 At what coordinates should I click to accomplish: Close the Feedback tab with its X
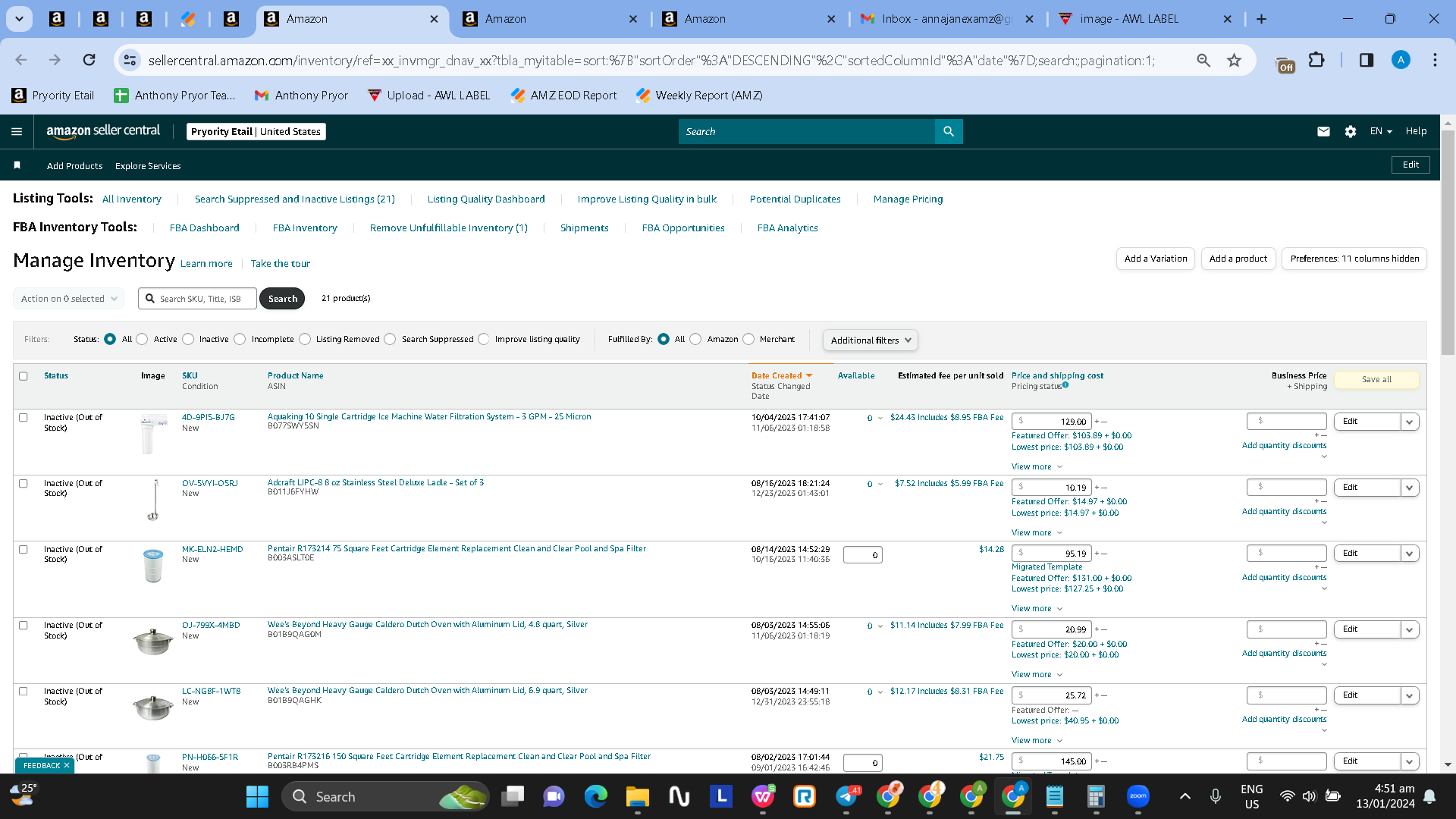pos(67,765)
